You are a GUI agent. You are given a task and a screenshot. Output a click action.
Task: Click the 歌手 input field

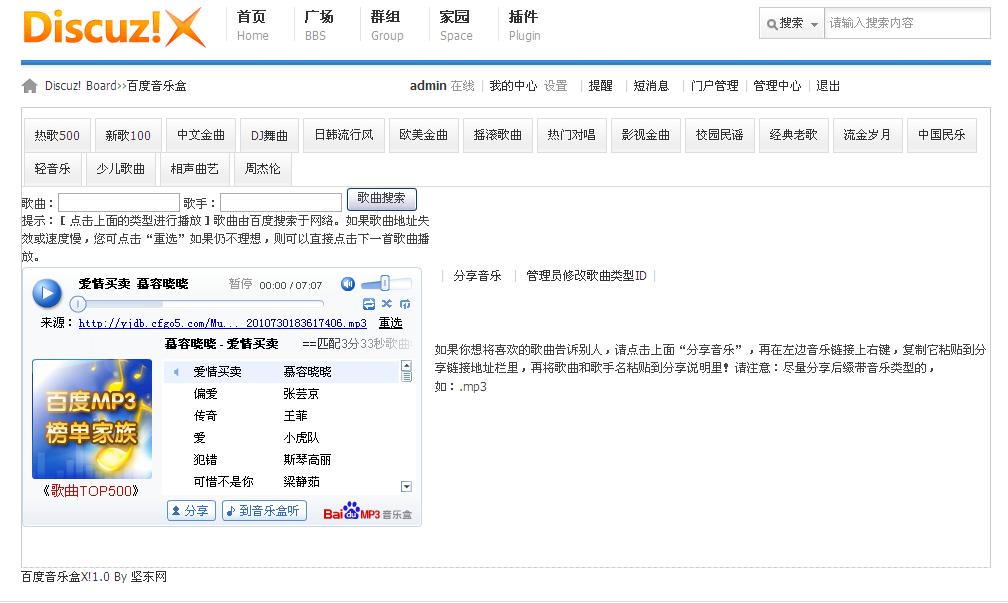pyautogui.click(x=281, y=203)
